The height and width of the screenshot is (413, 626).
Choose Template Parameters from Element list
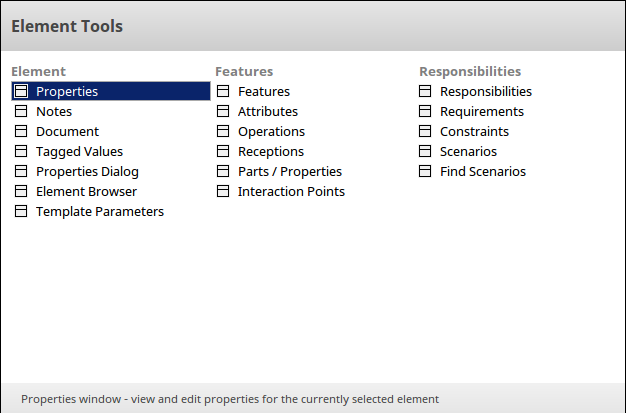(x=100, y=211)
